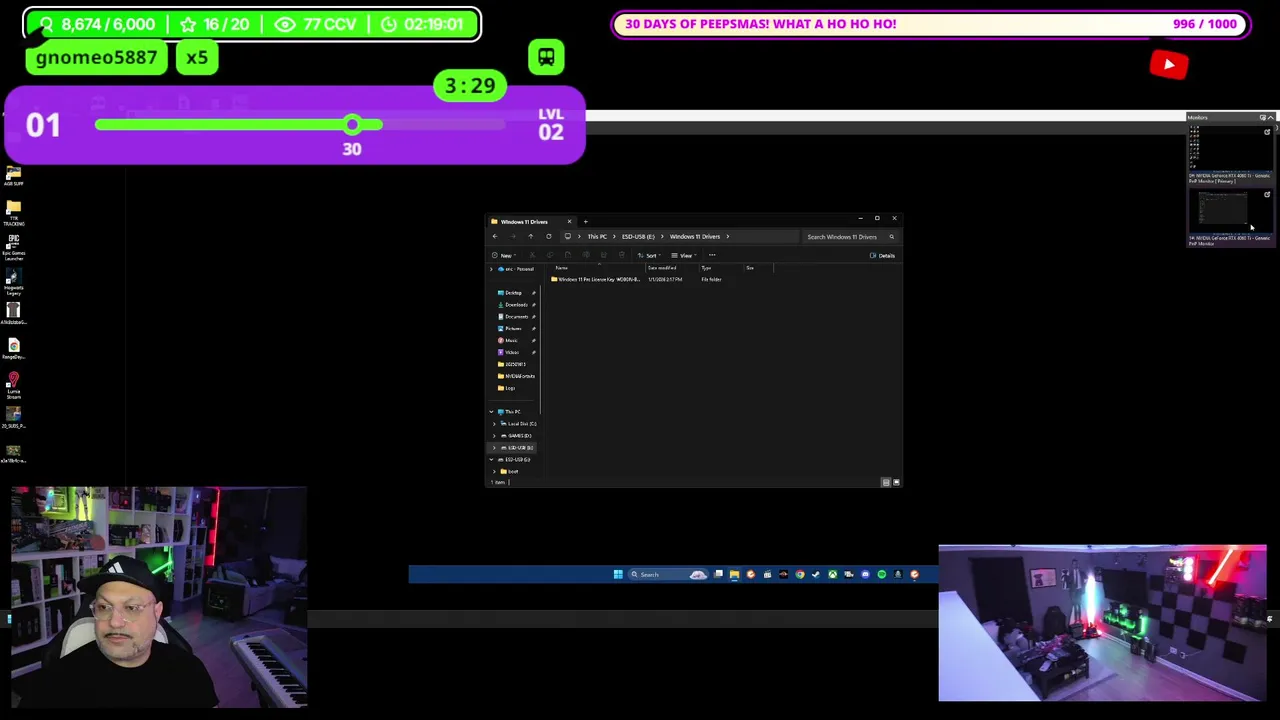Open Music in the navigation pane
This screenshot has width=1280, height=720.
tap(511, 341)
